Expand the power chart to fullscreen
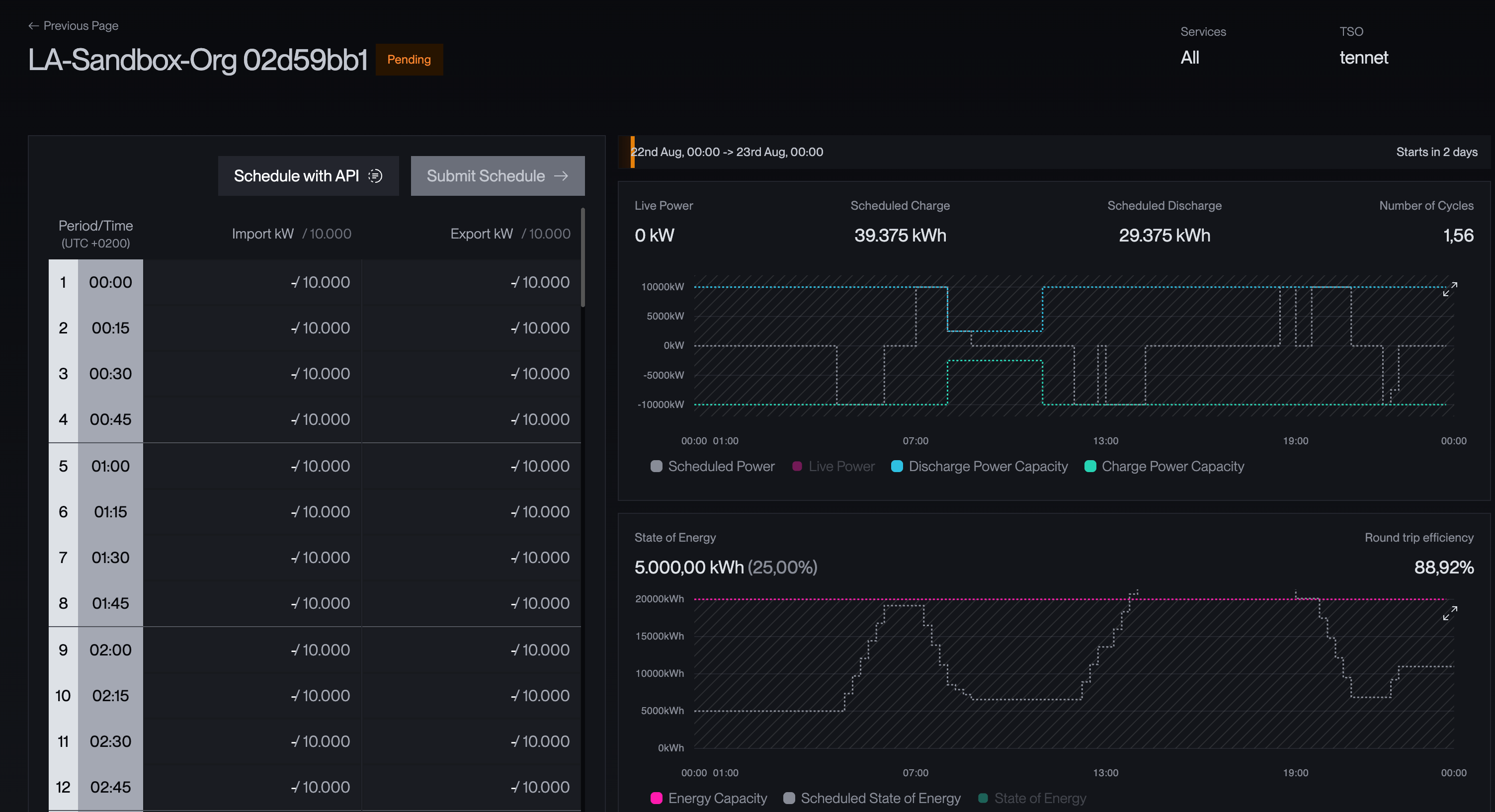1495x812 pixels. [1449, 289]
